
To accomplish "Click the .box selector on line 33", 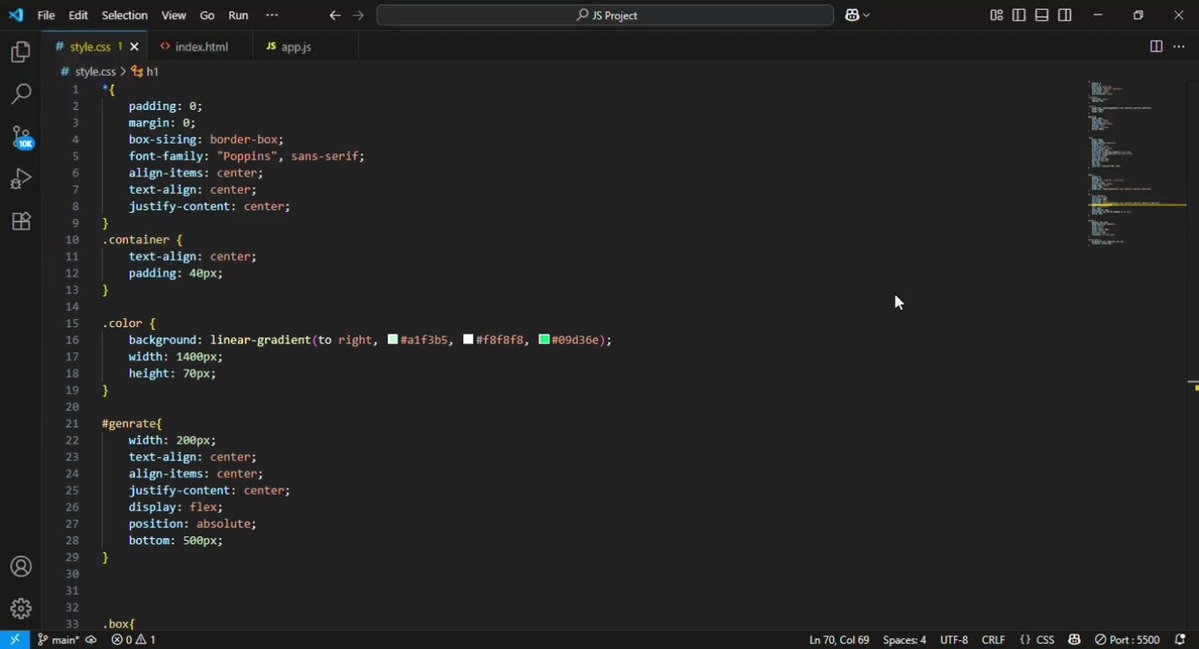I will point(115,624).
